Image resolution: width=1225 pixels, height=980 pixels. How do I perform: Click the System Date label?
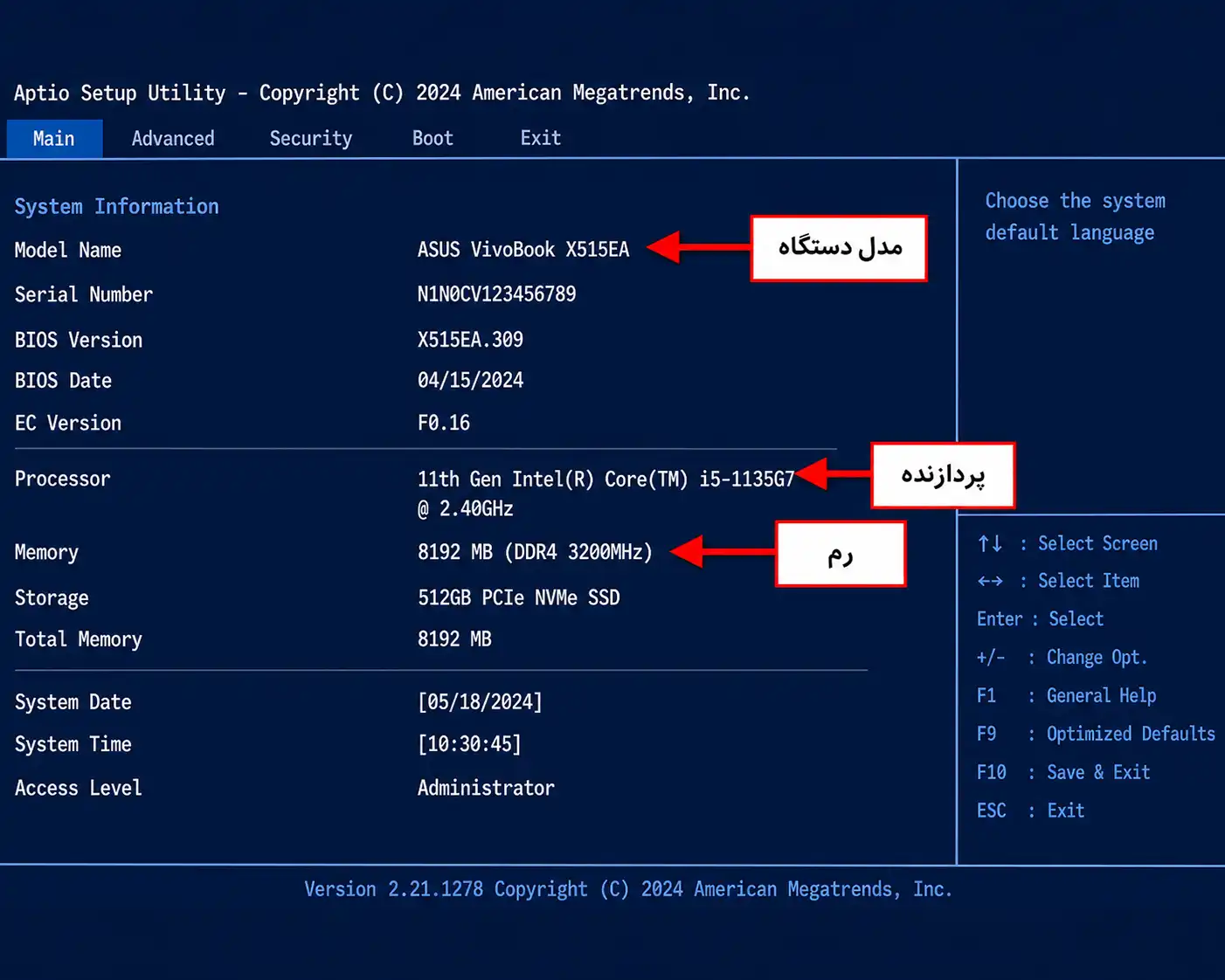point(73,702)
